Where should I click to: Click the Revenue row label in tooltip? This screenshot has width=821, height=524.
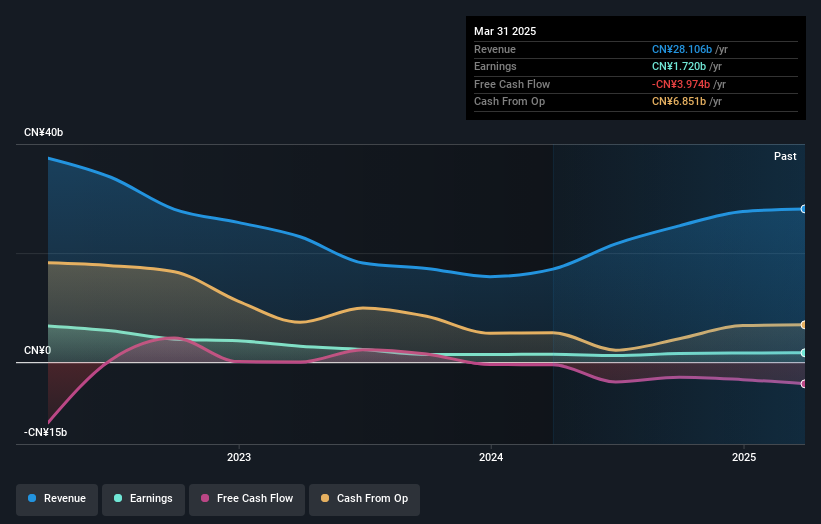click(x=495, y=49)
